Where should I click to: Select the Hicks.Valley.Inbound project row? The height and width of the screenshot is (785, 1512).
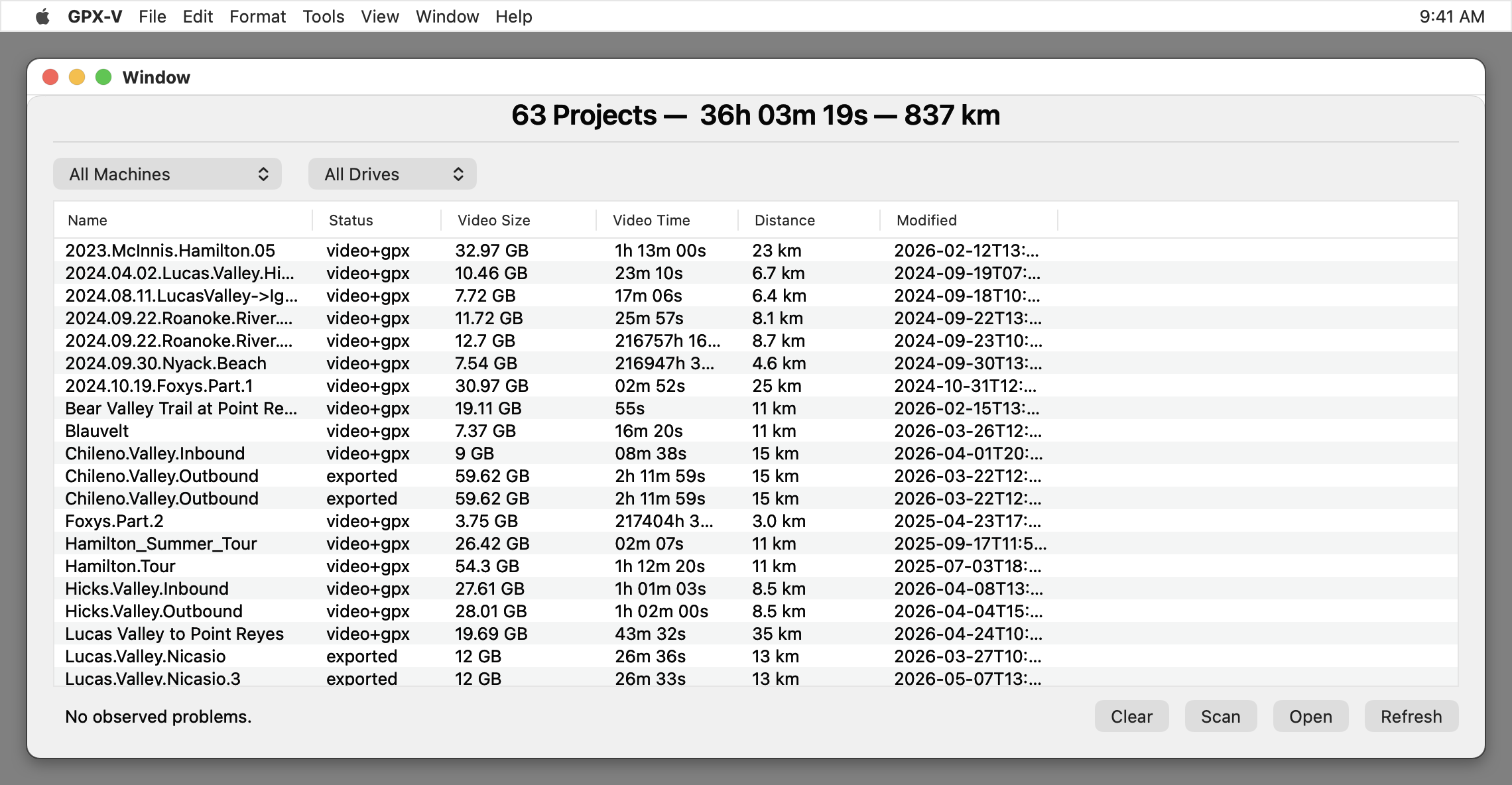756,589
